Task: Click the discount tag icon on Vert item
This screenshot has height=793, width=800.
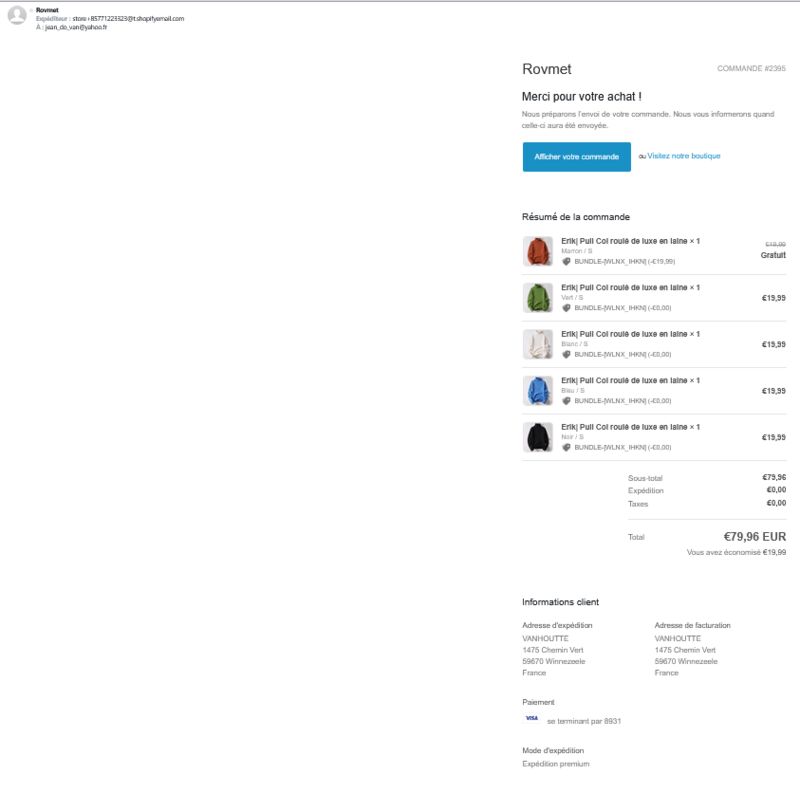Action: [x=566, y=308]
